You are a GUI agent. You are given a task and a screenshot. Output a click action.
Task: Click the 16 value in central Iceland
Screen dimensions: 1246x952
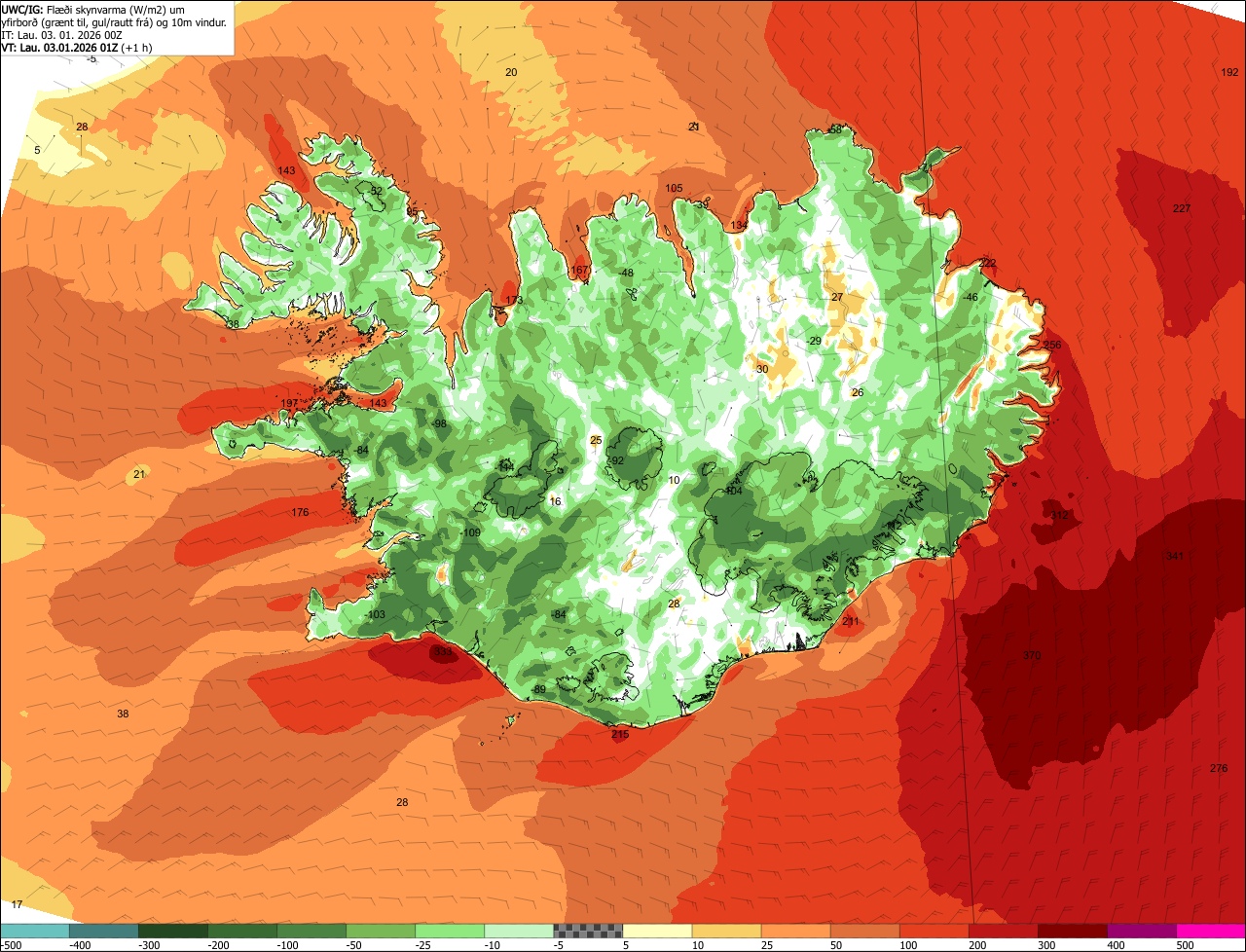pos(556,501)
